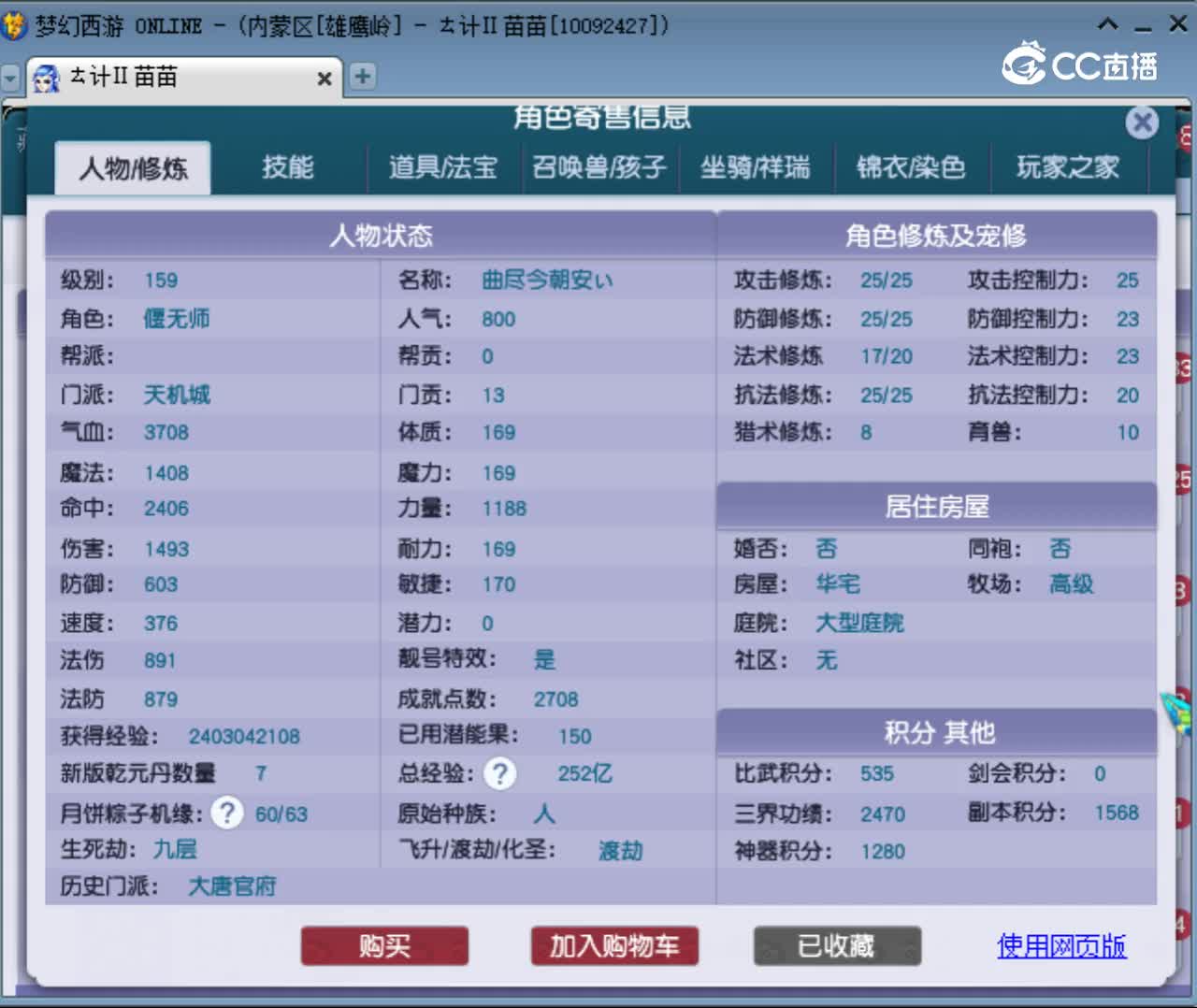Click the 育兽 value 10

coord(1128,433)
